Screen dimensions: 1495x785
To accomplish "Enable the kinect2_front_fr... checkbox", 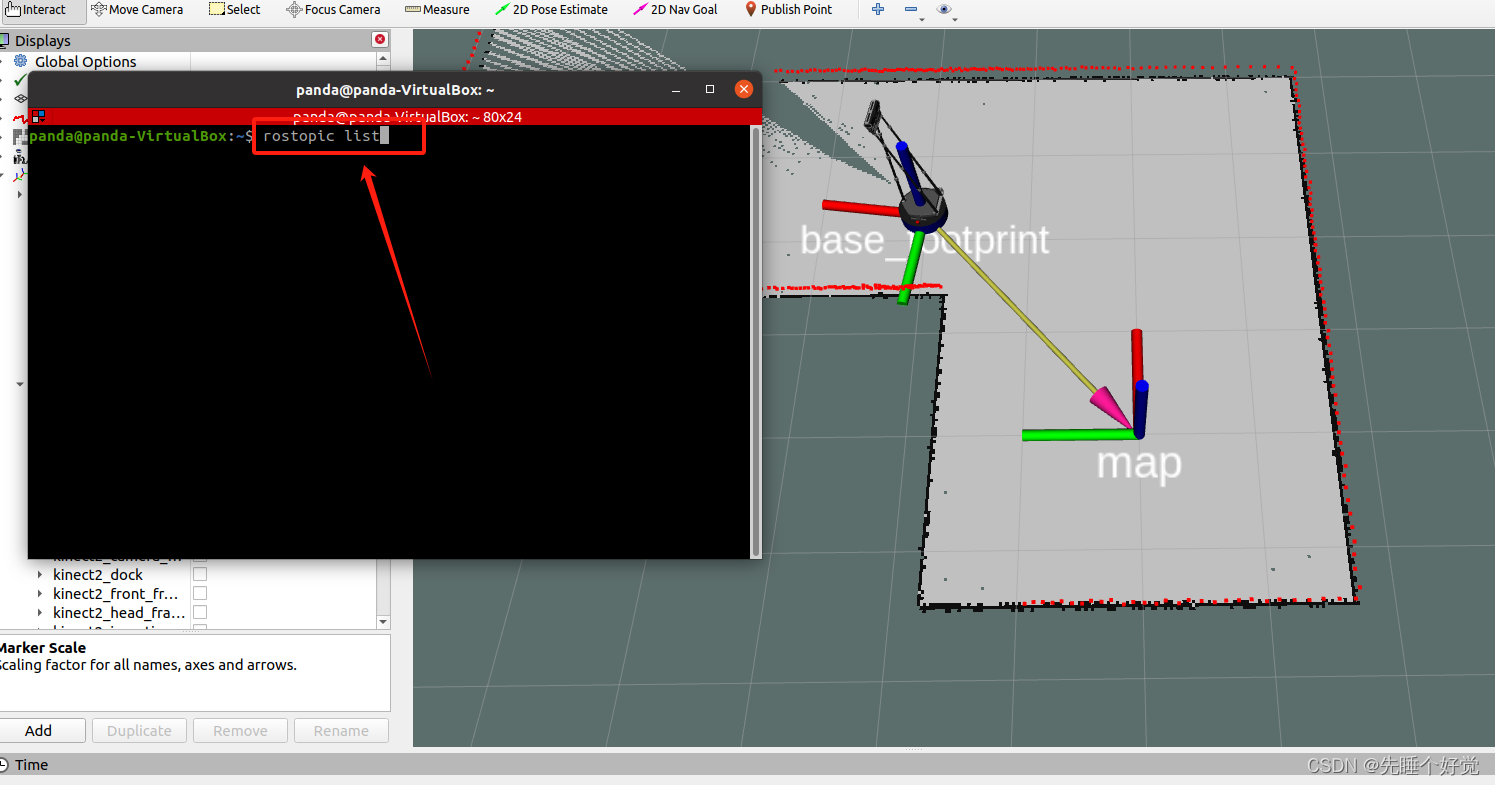I will (200, 594).
